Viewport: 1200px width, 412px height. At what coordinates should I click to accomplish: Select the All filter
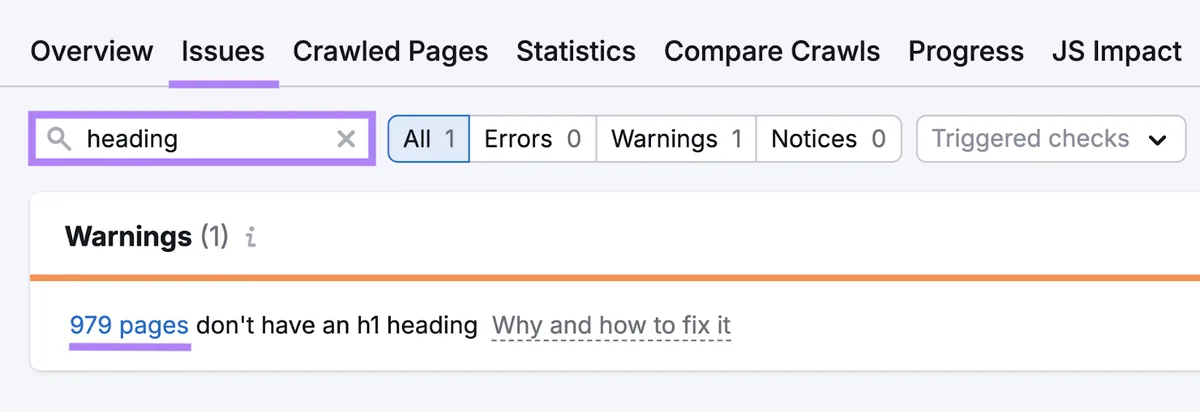tap(429, 139)
